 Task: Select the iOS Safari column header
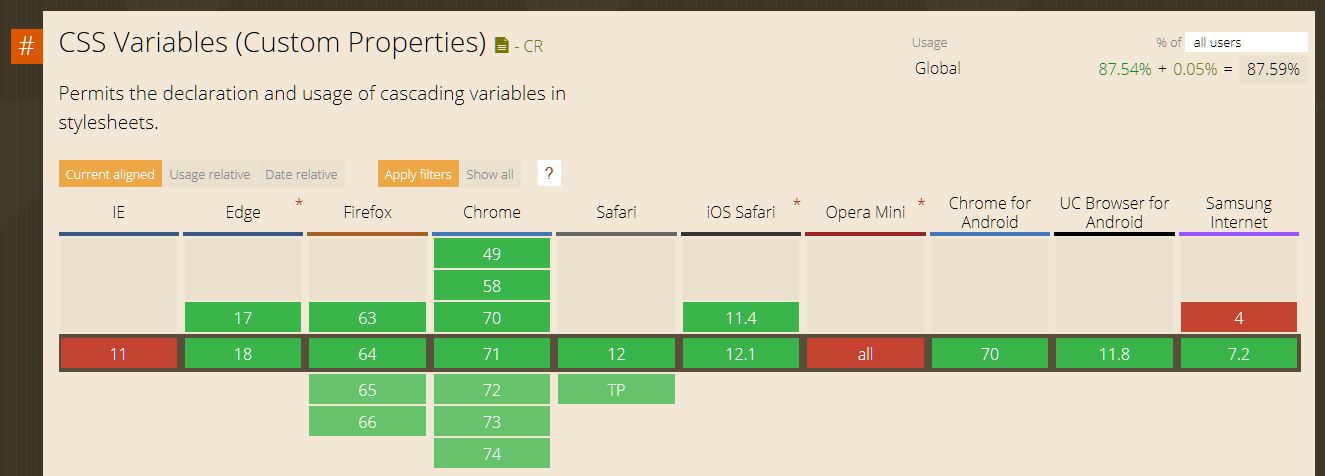click(x=741, y=212)
